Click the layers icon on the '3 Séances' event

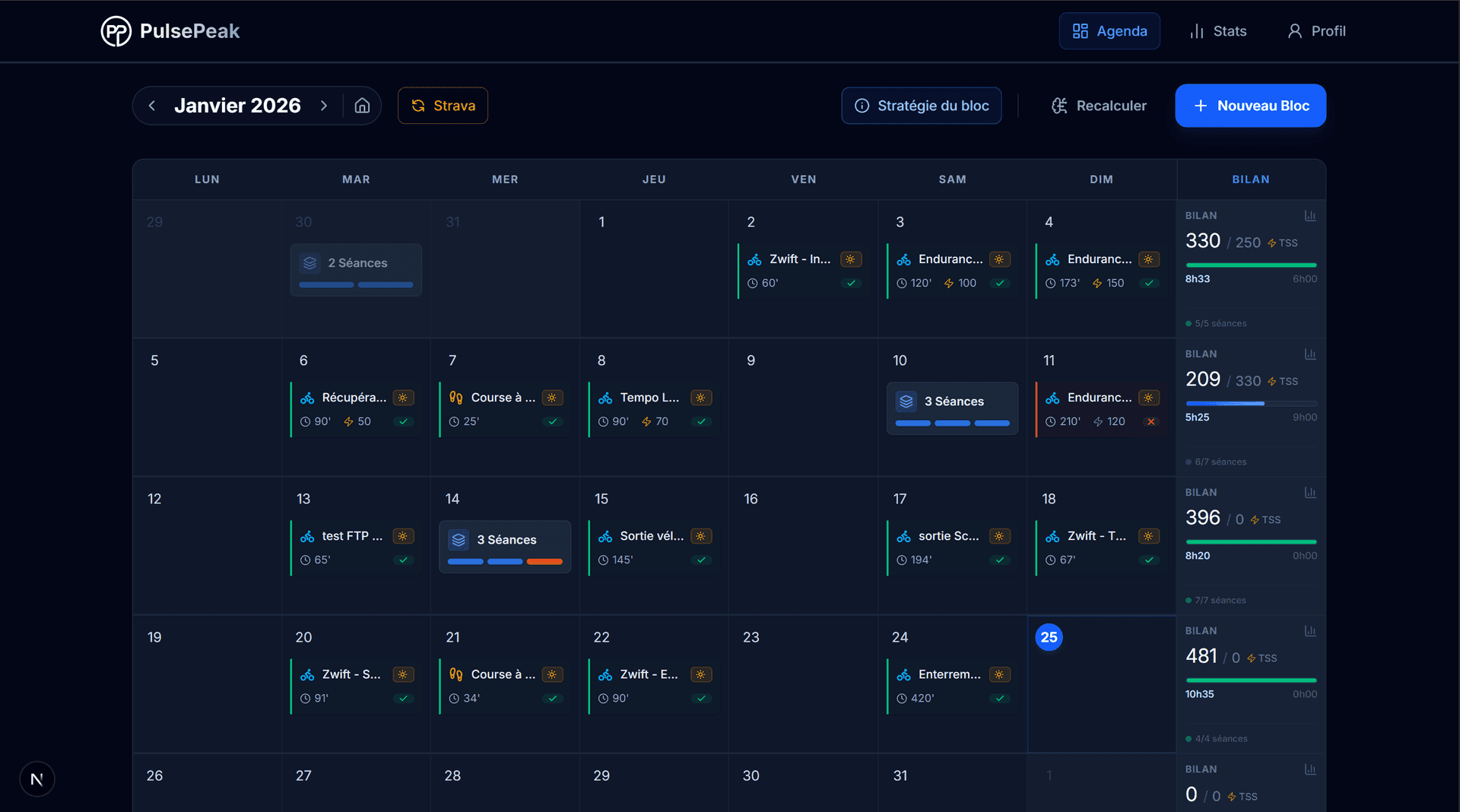tap(906, 401)
